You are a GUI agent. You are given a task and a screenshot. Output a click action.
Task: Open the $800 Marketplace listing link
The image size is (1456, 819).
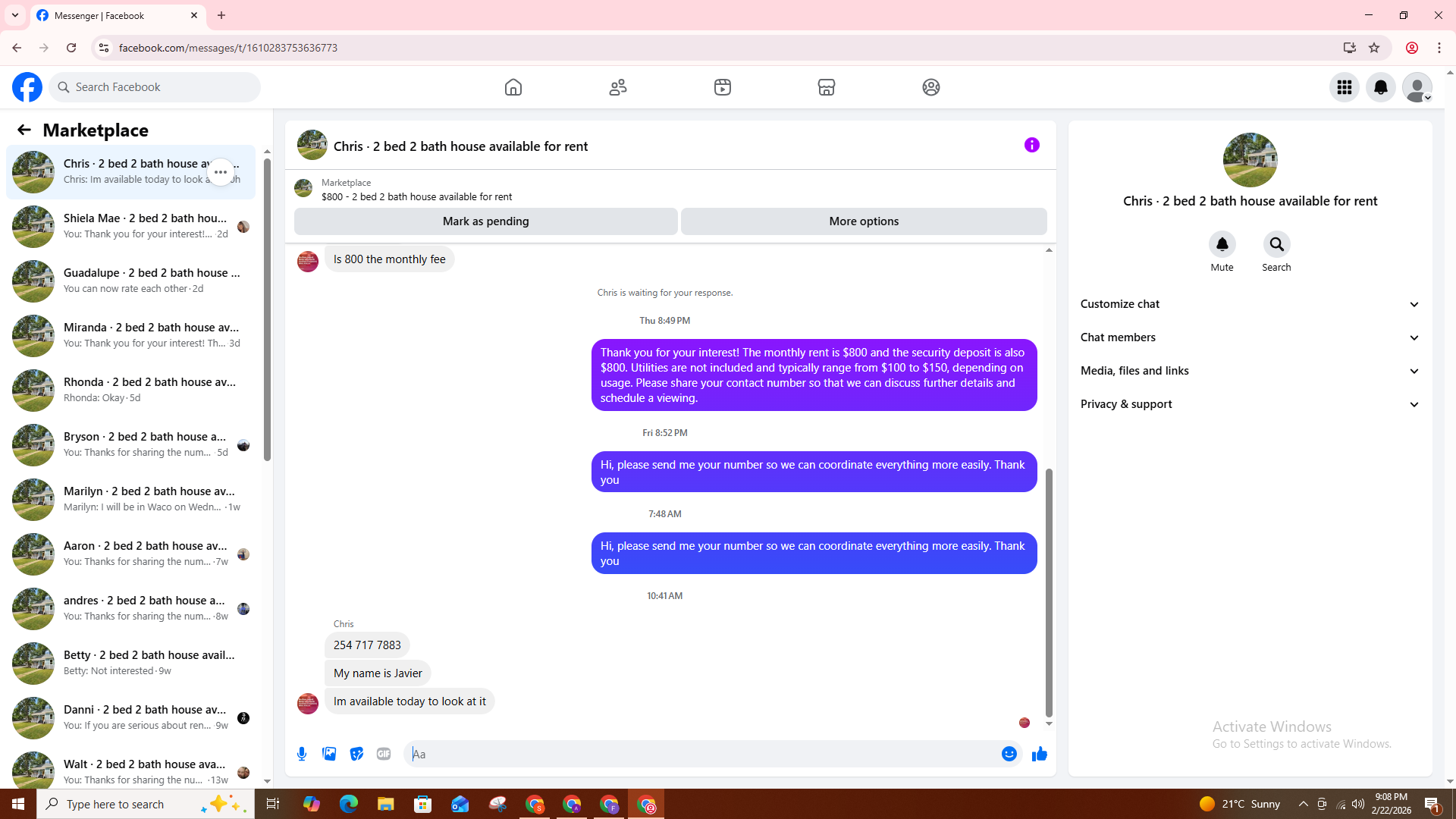416,196
